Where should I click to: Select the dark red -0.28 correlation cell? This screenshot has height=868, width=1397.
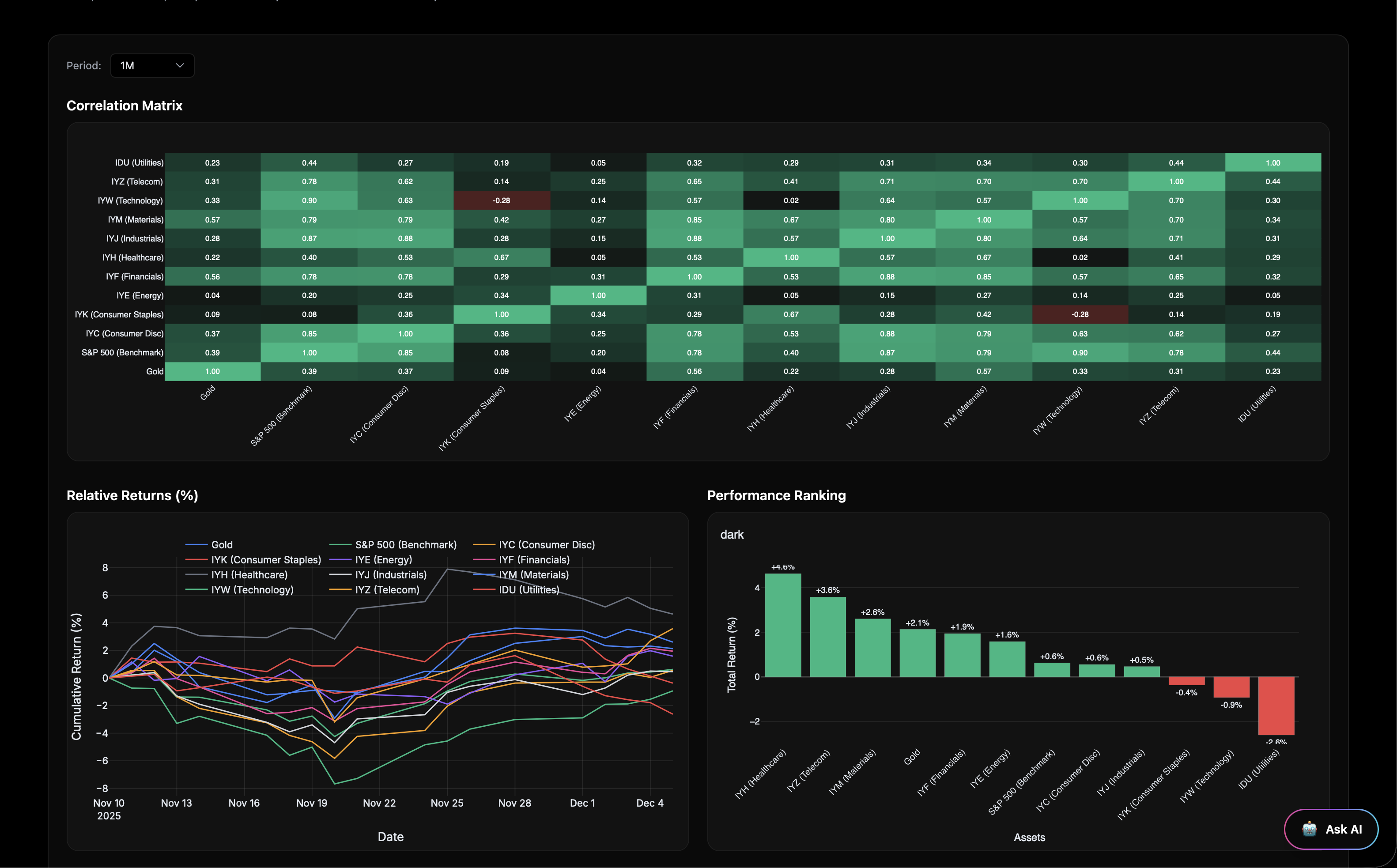(502, 200)
